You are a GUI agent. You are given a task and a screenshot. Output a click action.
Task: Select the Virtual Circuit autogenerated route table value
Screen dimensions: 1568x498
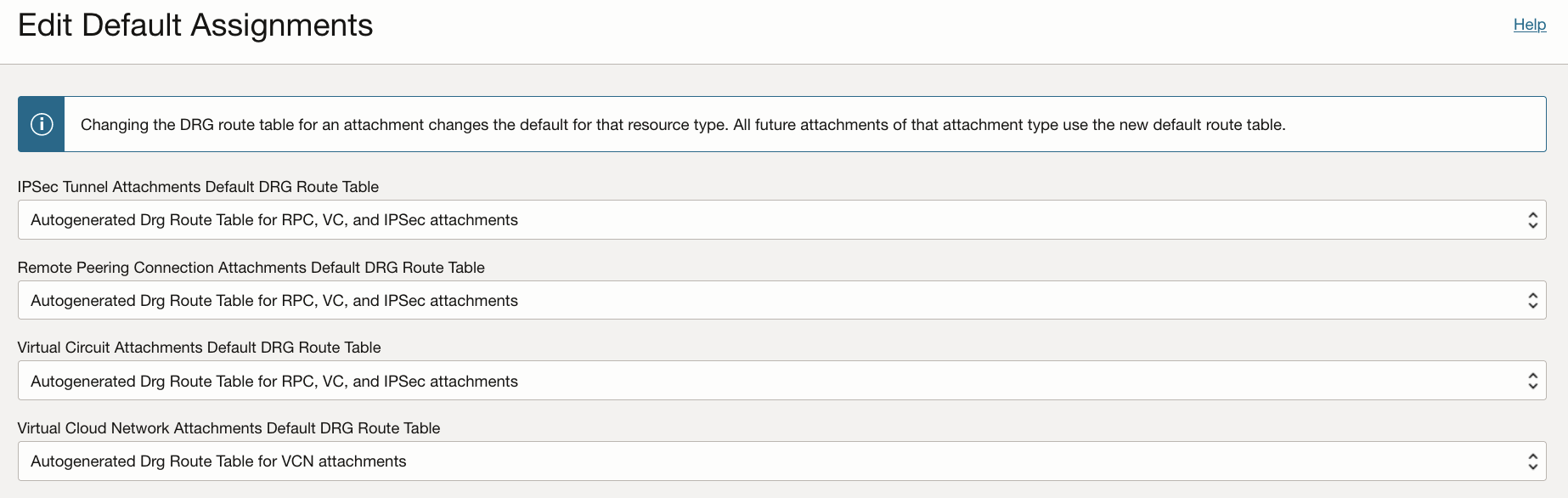274,380
